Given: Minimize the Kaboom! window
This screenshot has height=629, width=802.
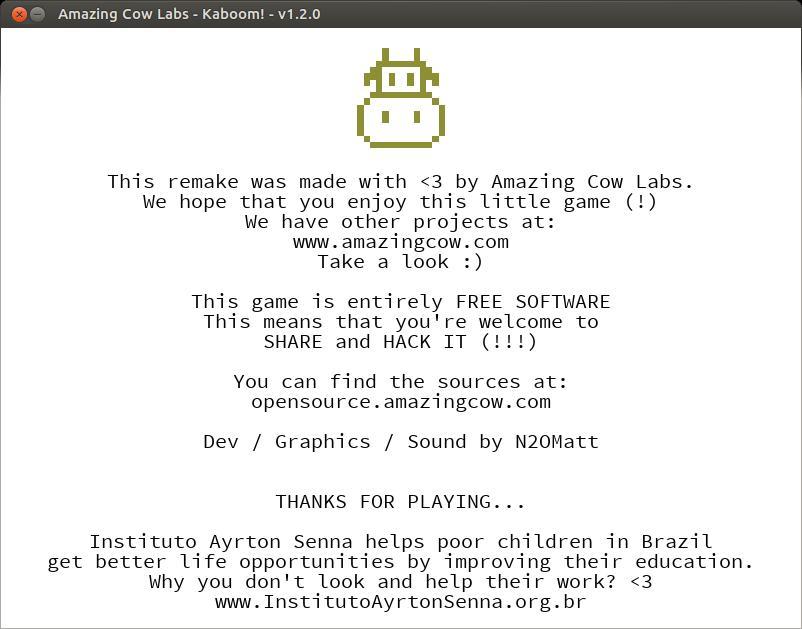Looking at the screenshot, I should [37, 14].
